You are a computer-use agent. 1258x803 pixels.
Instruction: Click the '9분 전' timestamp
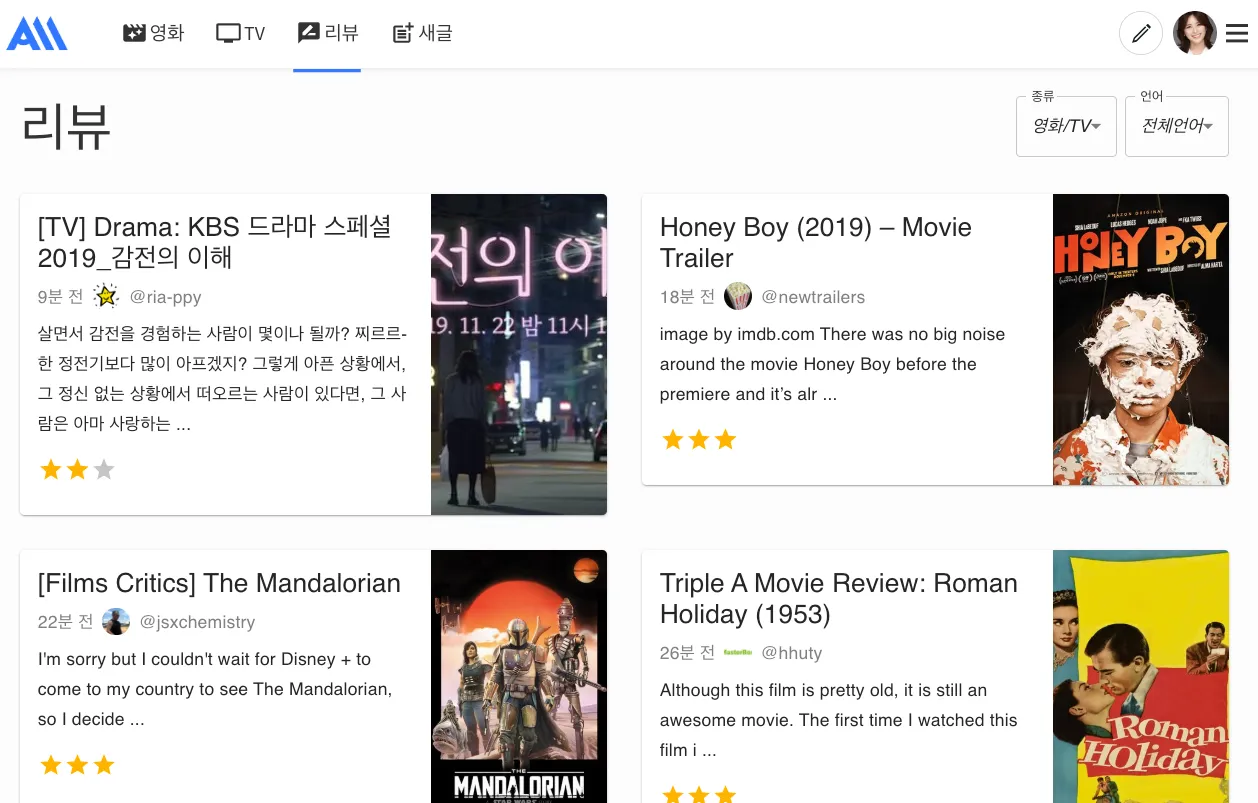[x=60, y=297]
